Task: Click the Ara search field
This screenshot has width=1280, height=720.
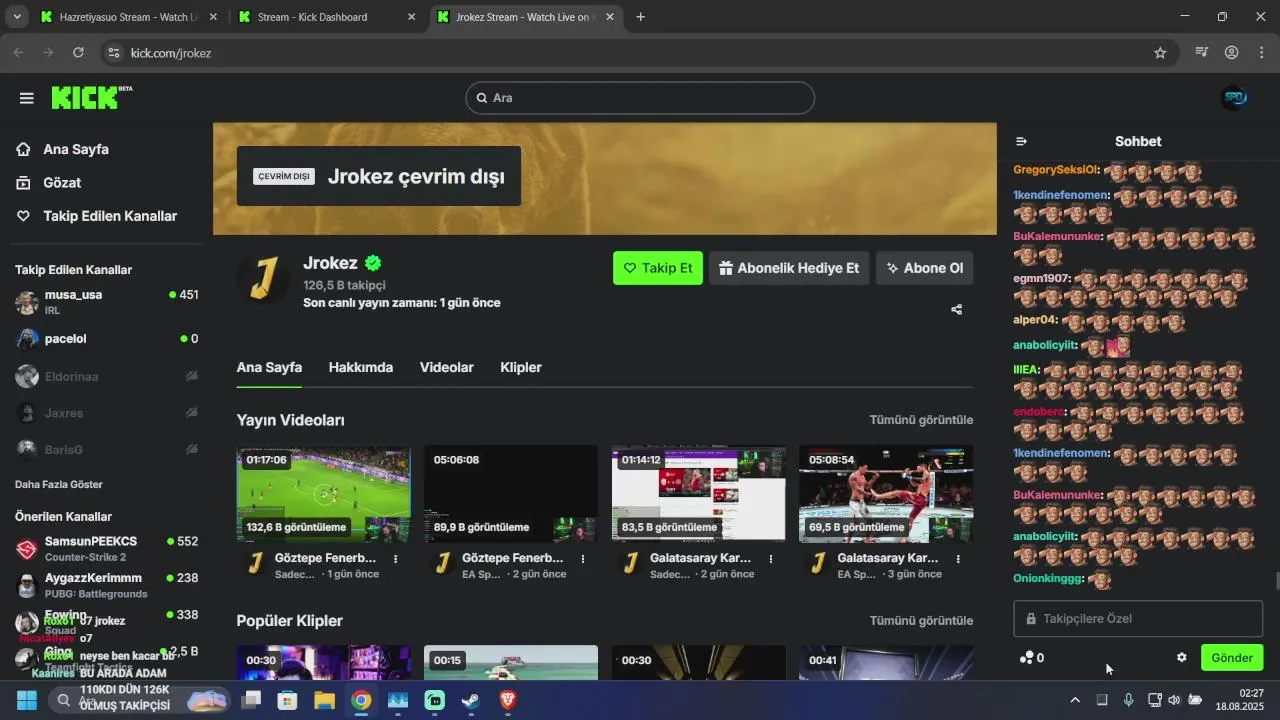Action: (640, 98)
